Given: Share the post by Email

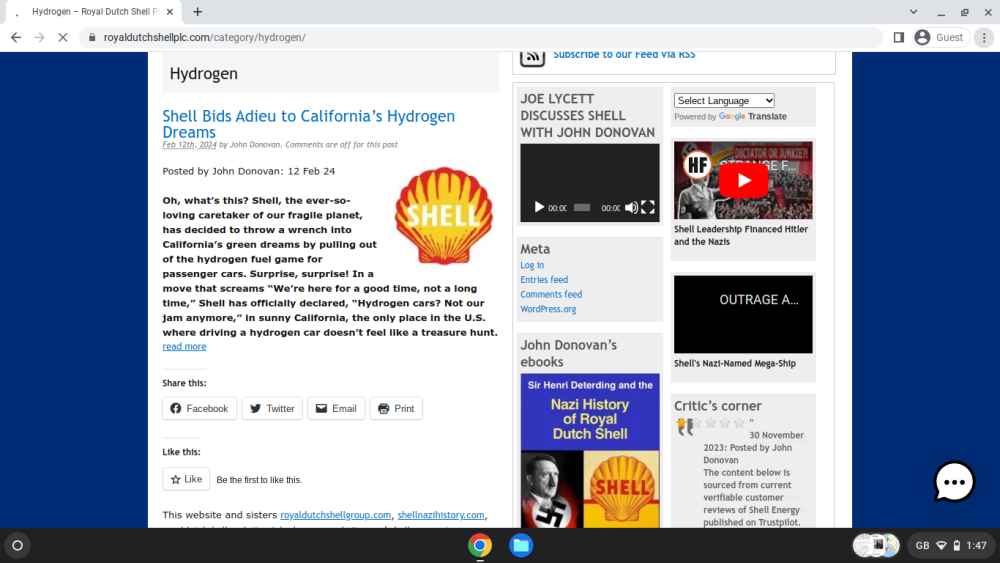Looking at the screenshot, I should pyautogui.click(x=336, y=409).
